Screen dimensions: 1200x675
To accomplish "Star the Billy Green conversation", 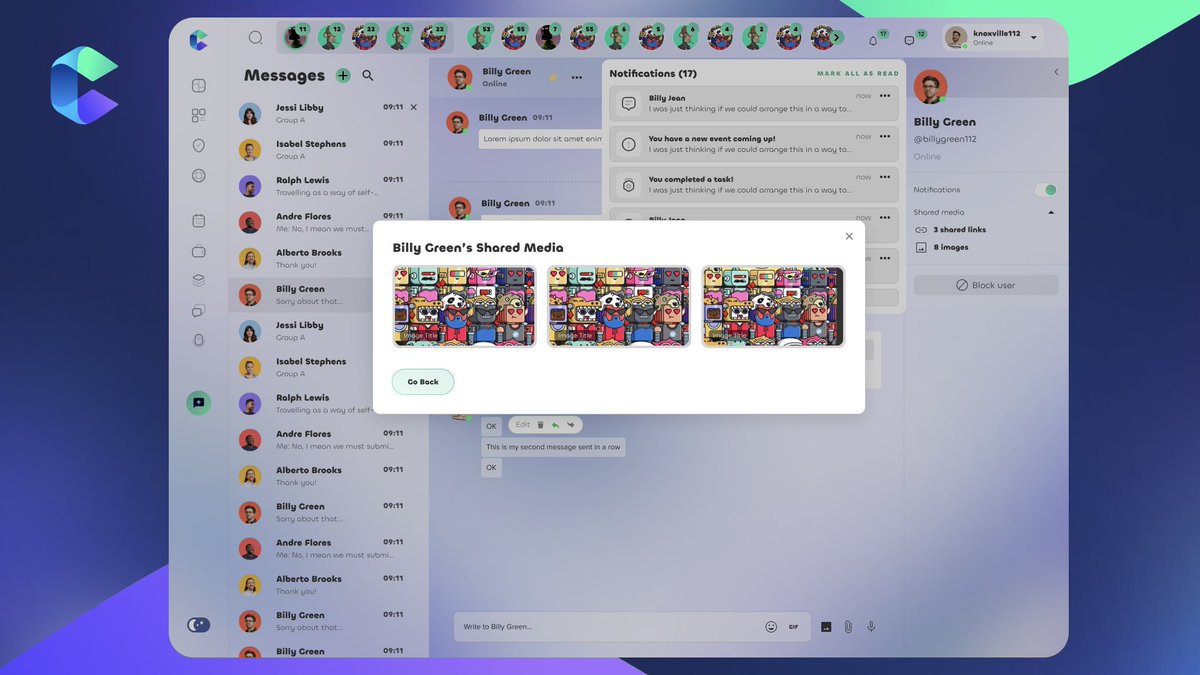I will point(551,76).
